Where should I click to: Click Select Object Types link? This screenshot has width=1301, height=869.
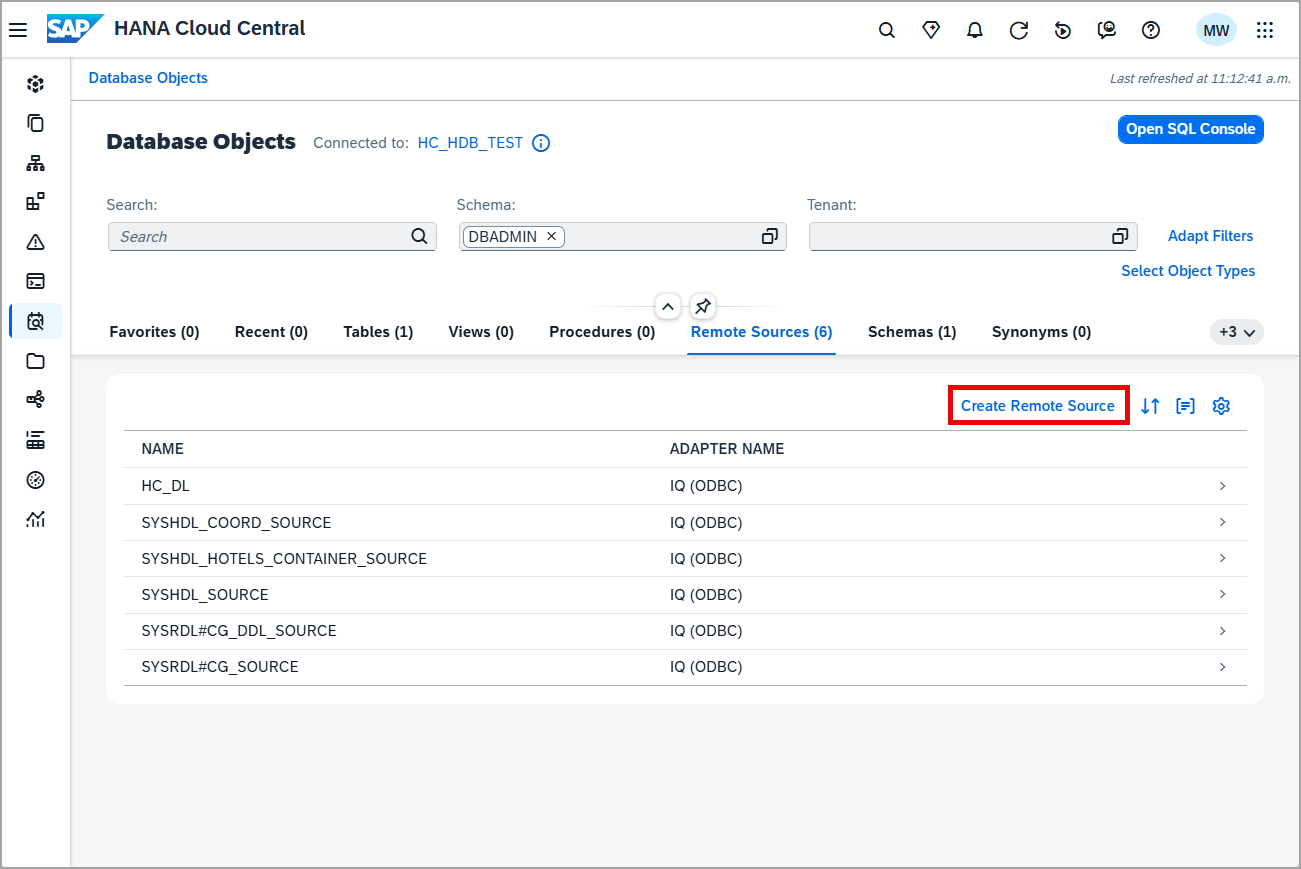tap(1188, 271)
